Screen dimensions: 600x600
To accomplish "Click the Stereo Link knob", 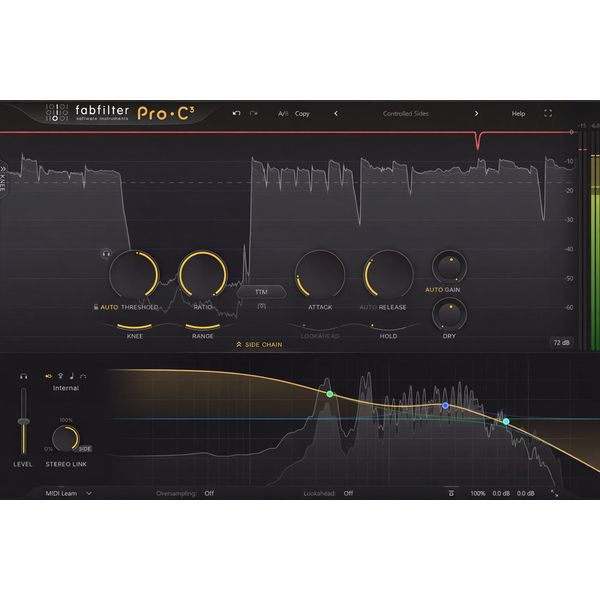I will [x=65, y=439].
